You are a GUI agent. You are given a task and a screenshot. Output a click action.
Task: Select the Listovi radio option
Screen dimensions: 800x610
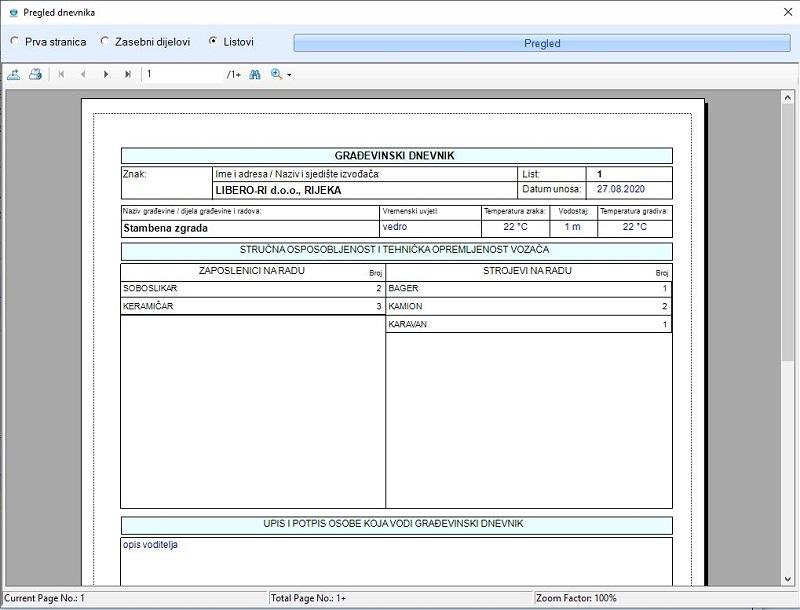213,42
